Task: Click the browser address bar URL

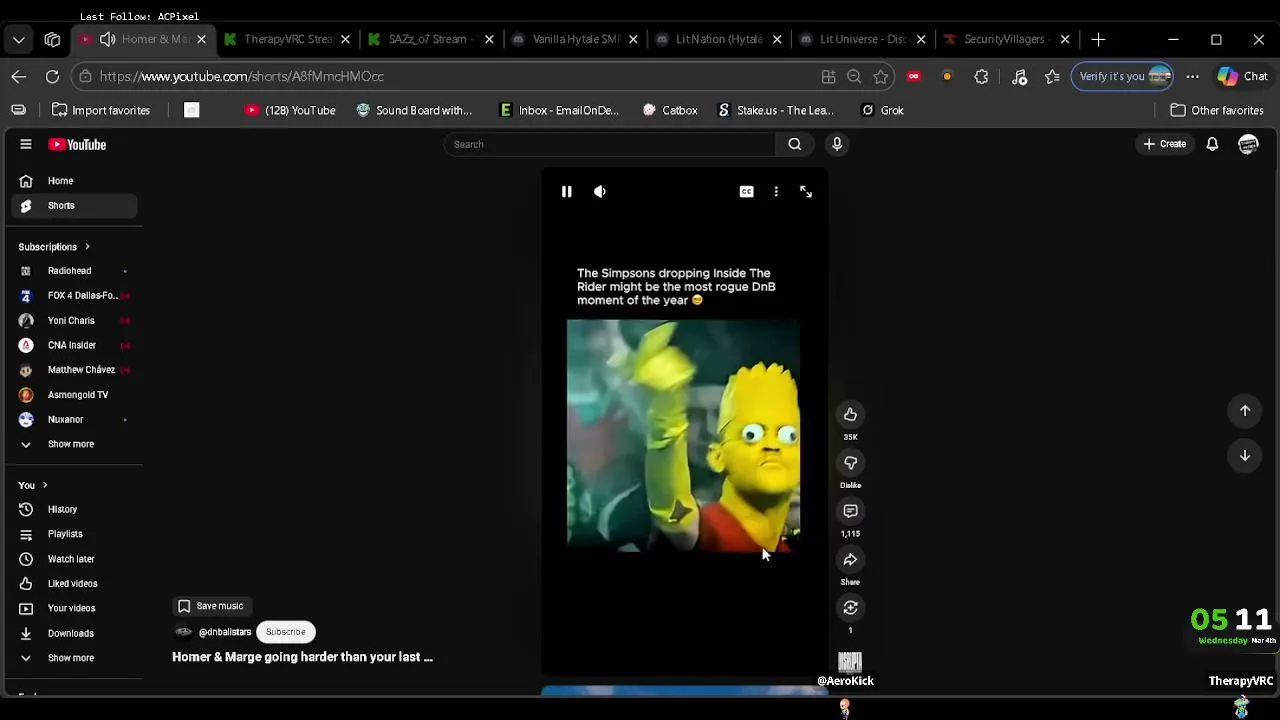Action: point(242,76)
